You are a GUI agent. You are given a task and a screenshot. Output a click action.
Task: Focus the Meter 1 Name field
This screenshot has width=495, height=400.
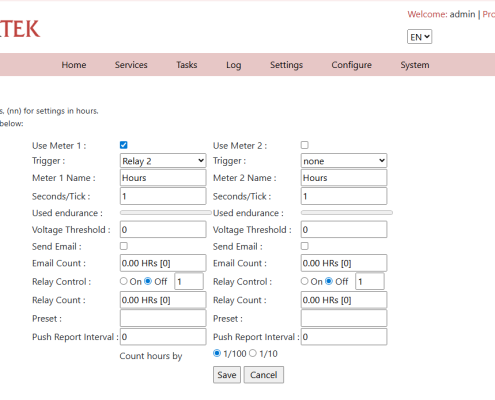click(x=163, y=178)
